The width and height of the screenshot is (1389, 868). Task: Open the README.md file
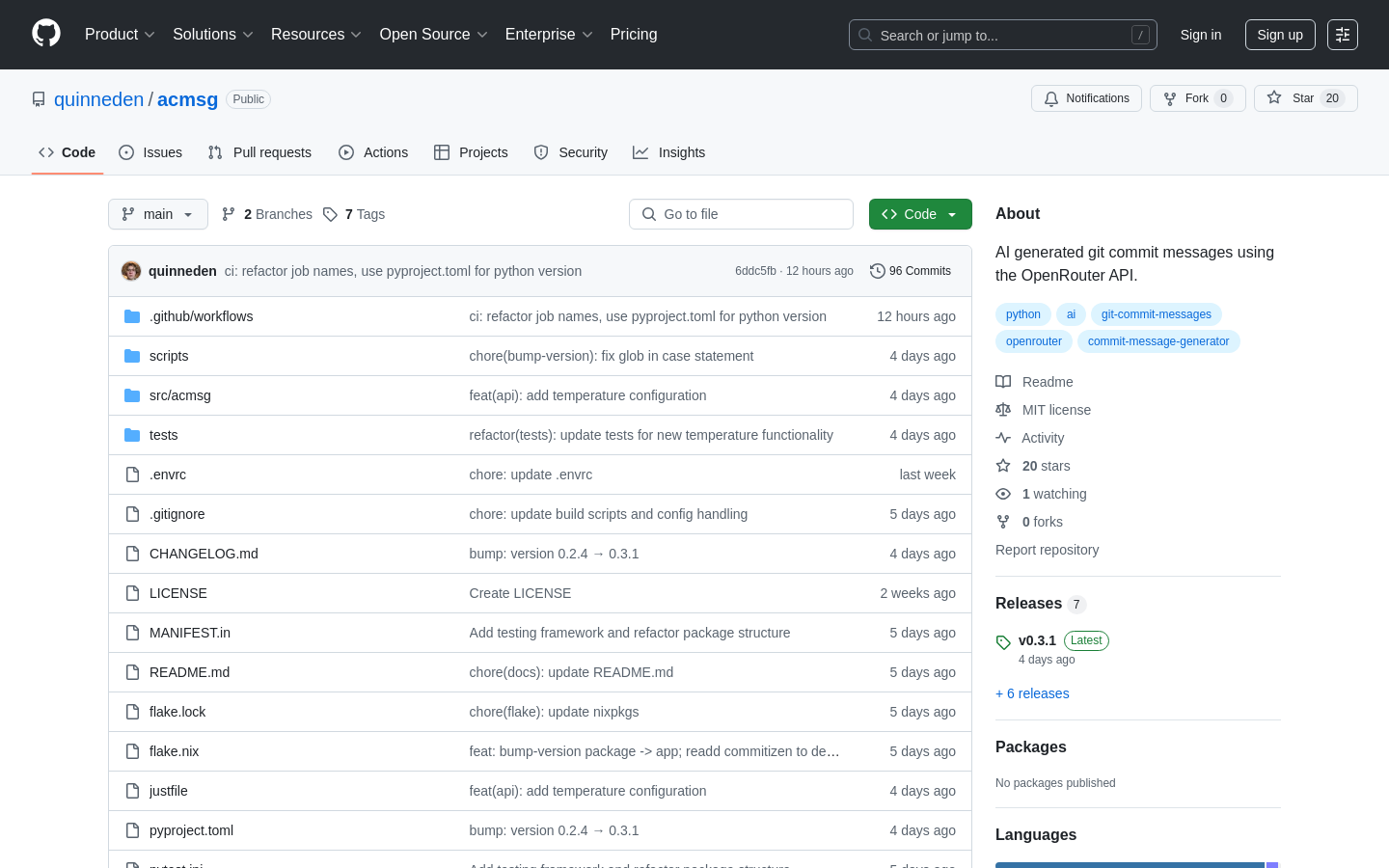(189, 672)
